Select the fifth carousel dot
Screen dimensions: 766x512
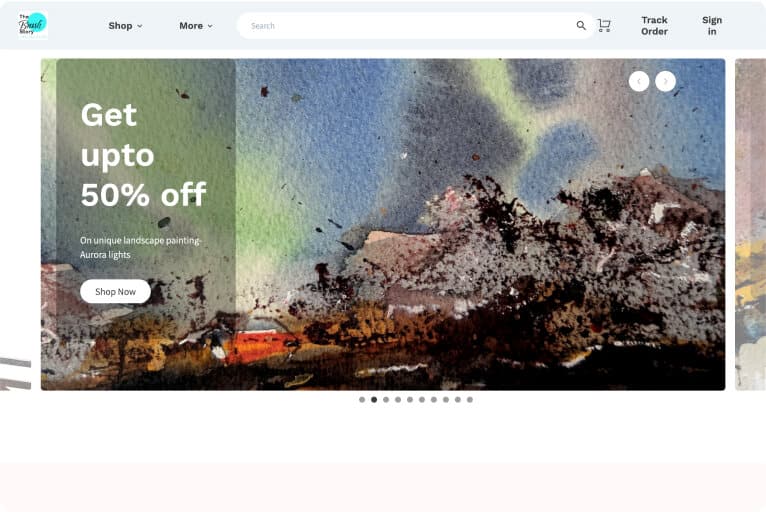410,400
